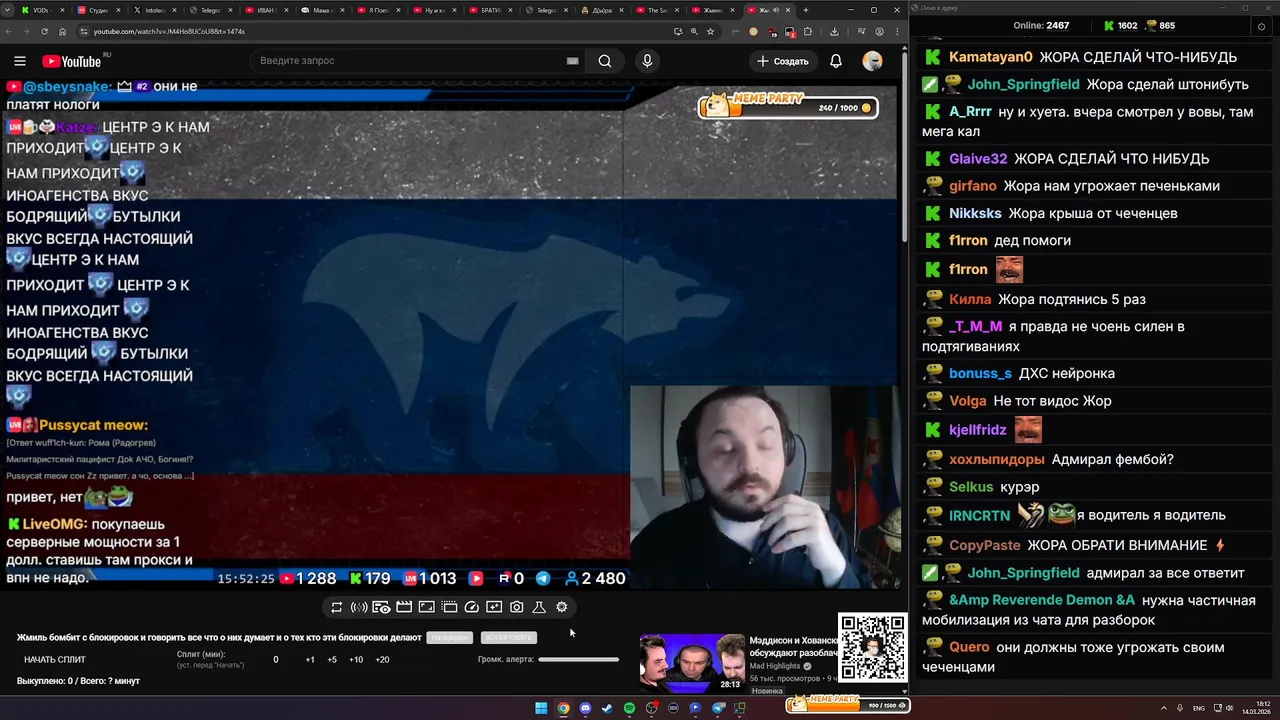Add +20 minutes to split
Viewport: 1280px width, 720px height.
click(382, 659)
